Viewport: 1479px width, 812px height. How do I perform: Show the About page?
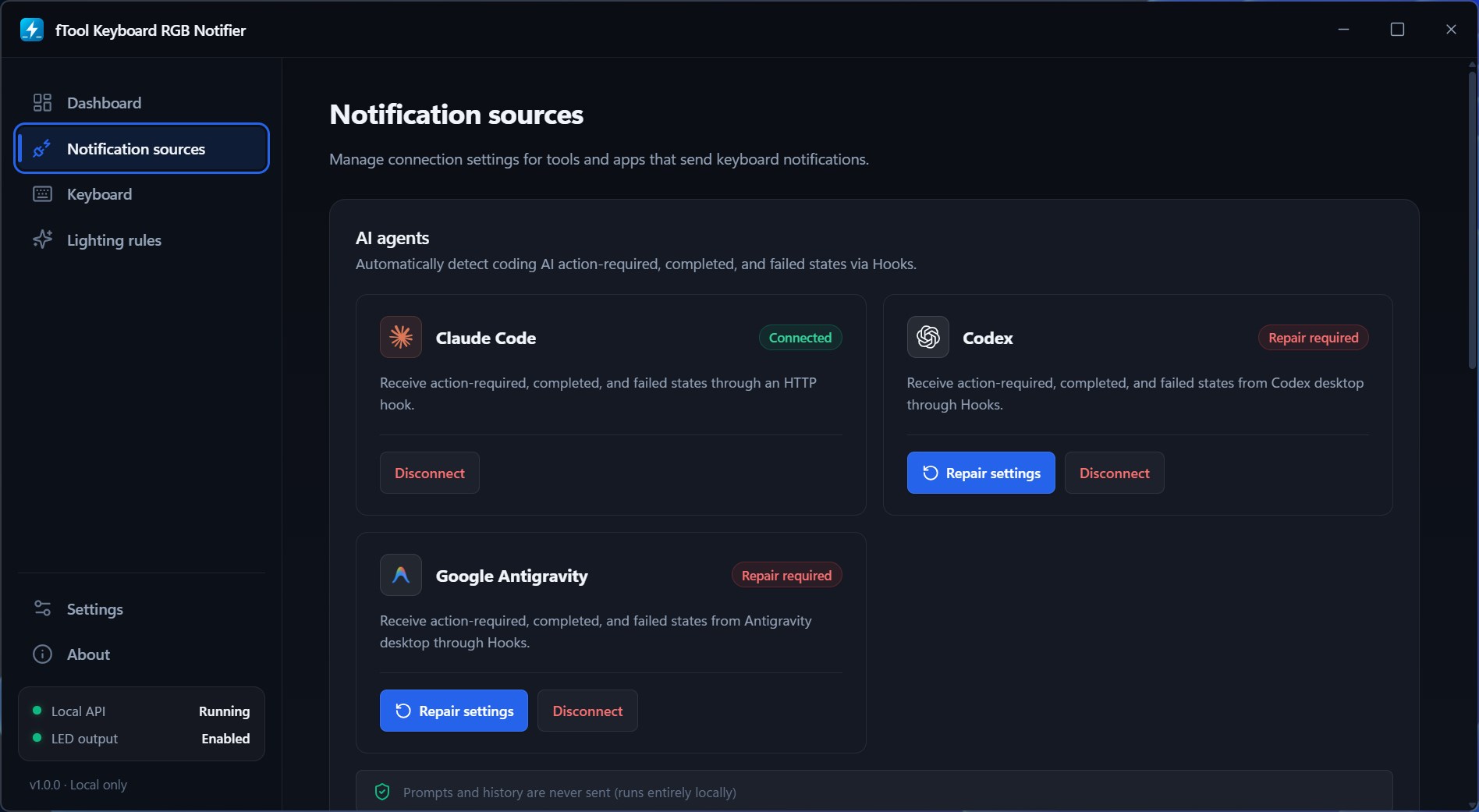coord(141,654)
